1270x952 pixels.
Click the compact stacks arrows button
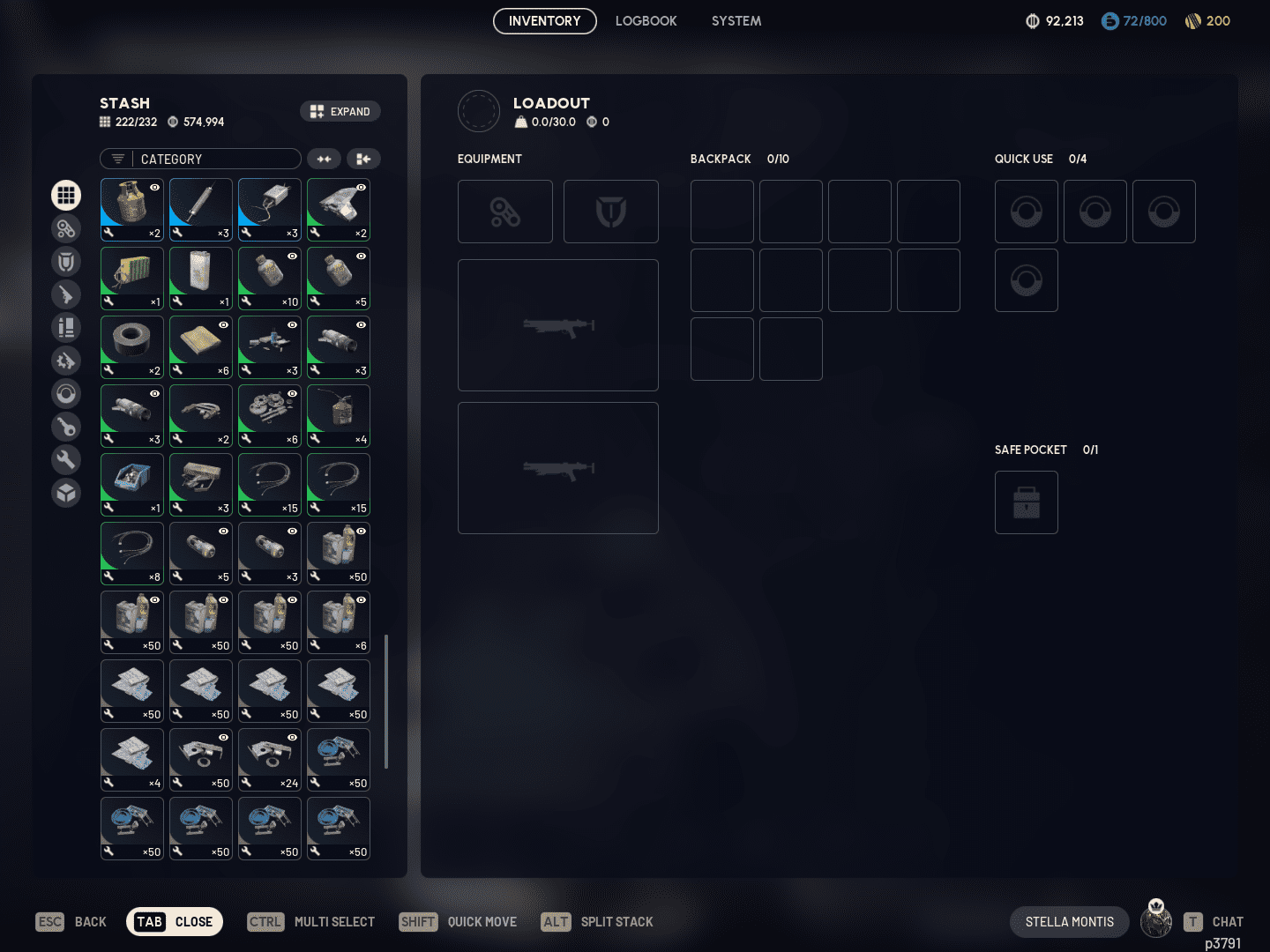click(x=324, y=159)
